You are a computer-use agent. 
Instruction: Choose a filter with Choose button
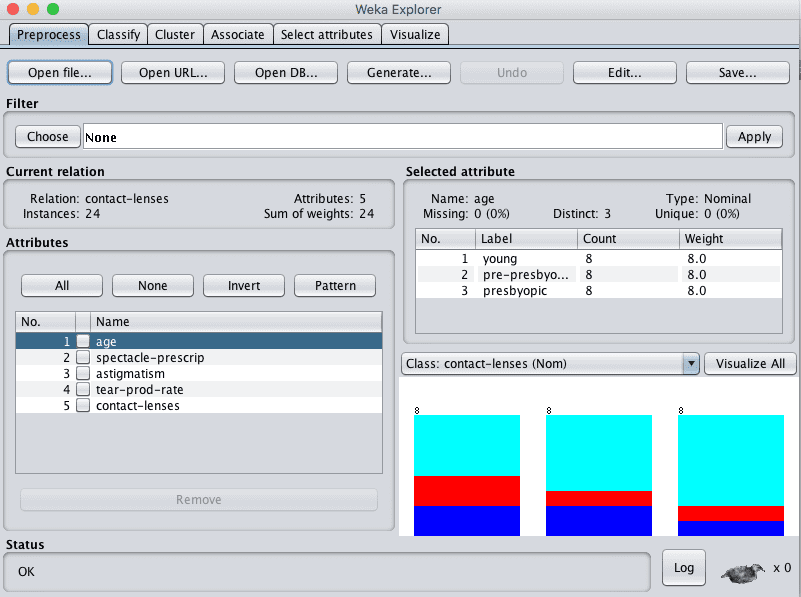[x=48, y=137]
